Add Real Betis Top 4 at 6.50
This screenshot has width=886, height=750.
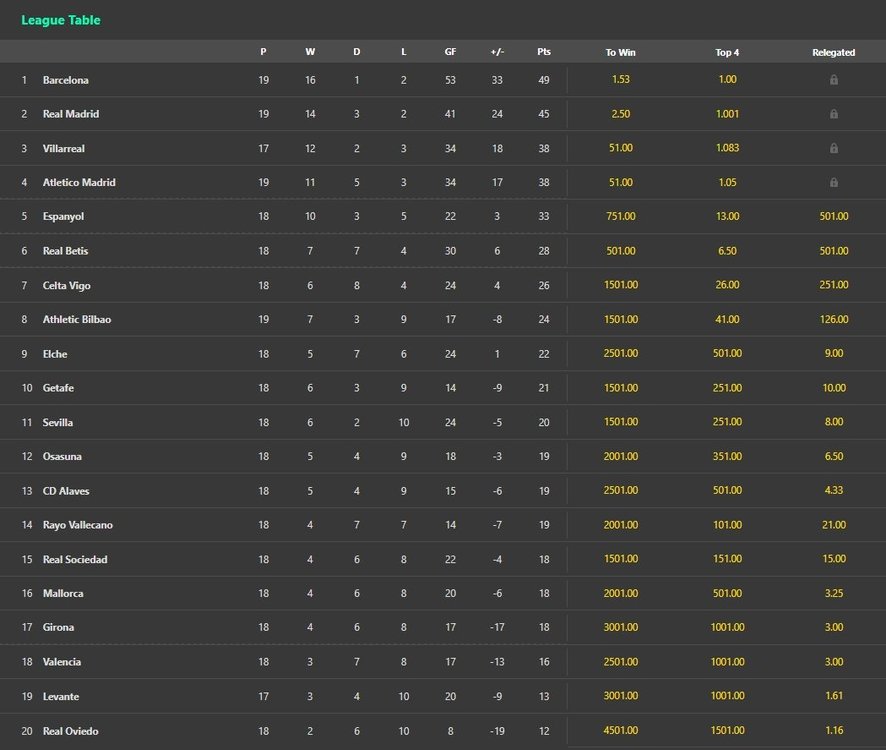[x=727, y=251]
